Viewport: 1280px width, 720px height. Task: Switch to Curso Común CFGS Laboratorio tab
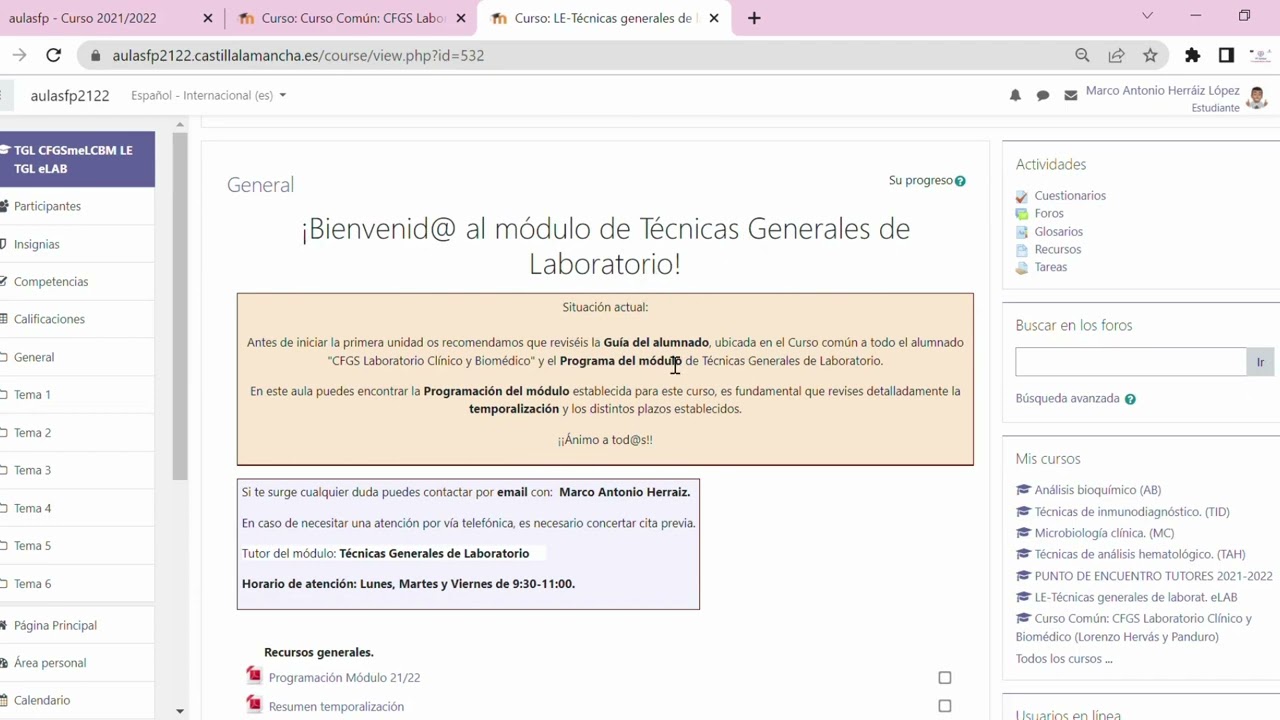(x=353, y=18)
